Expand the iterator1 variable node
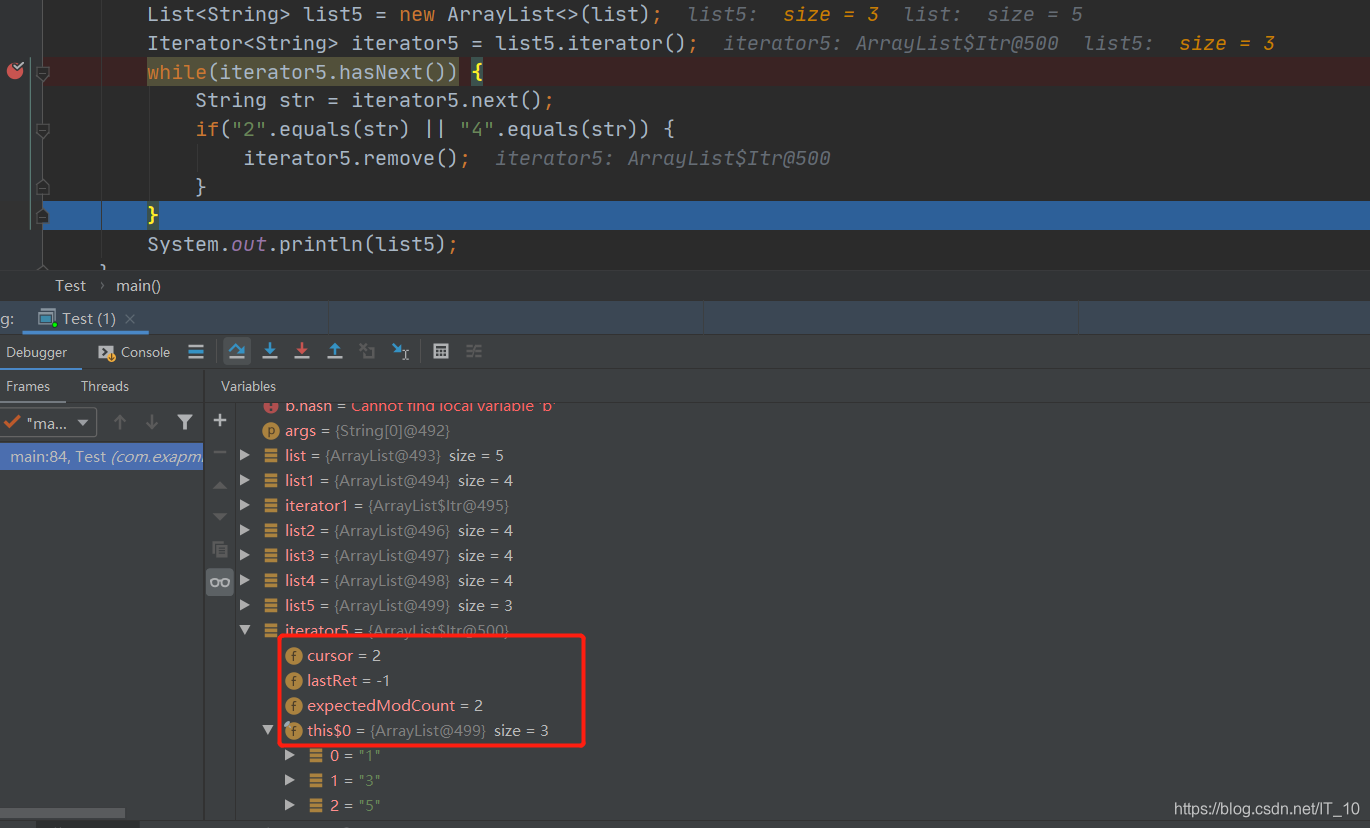 [246, 506]
